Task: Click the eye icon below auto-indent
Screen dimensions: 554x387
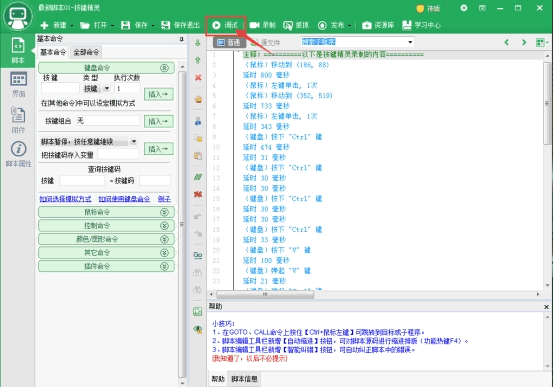Action: pos(198,329)
